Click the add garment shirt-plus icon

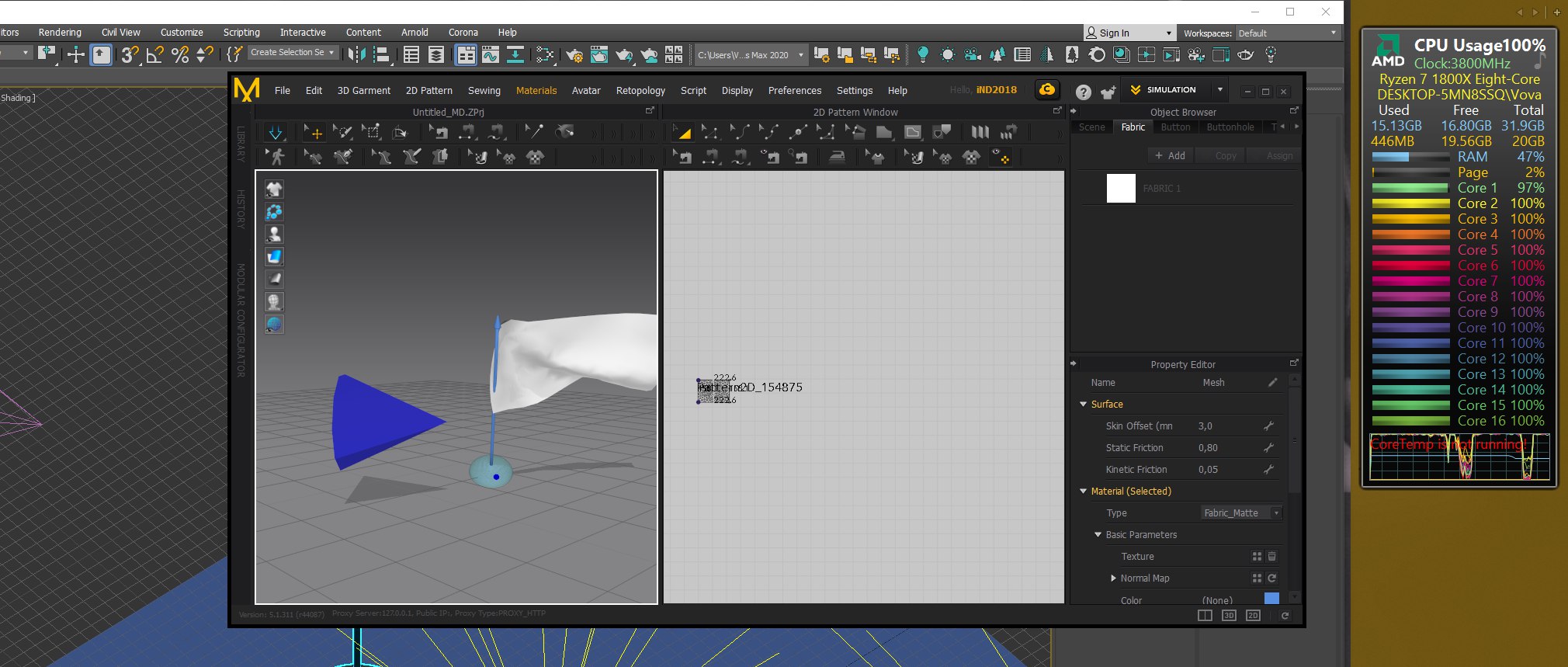click(x=1108, y=92)
